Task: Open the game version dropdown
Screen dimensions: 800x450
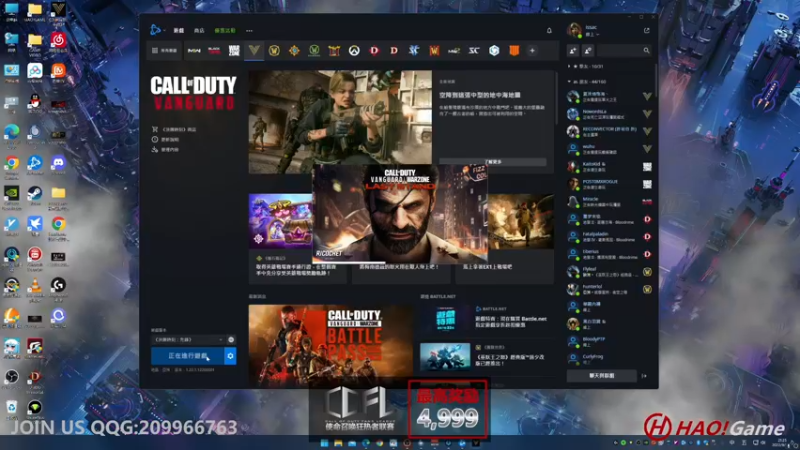Action: pyautogui.click(x=188, y=340)
